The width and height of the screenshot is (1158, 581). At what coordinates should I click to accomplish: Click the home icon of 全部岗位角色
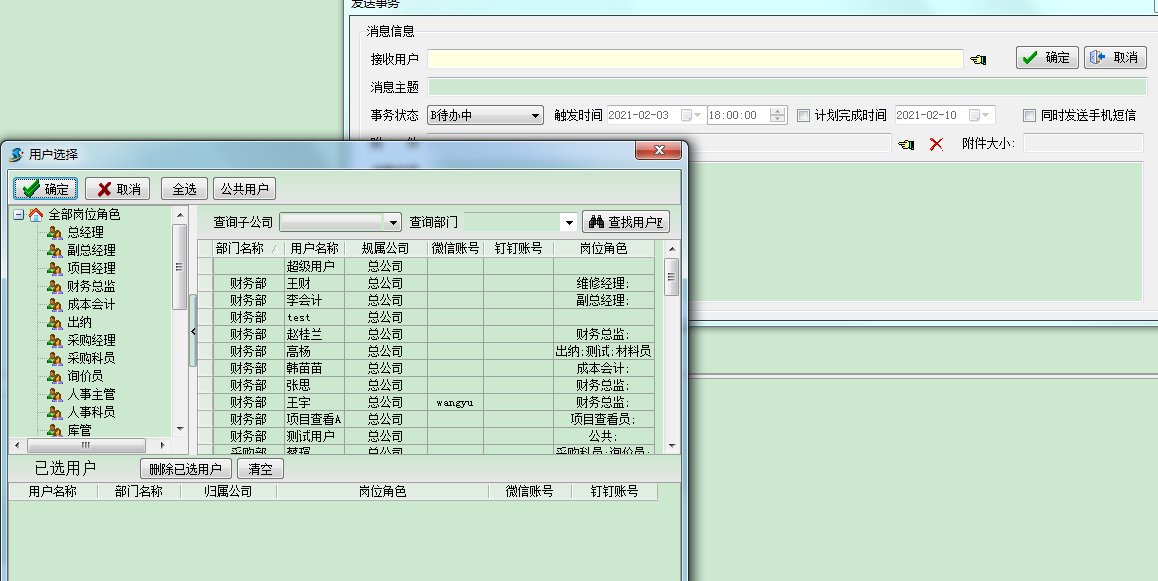click(36, 215)
